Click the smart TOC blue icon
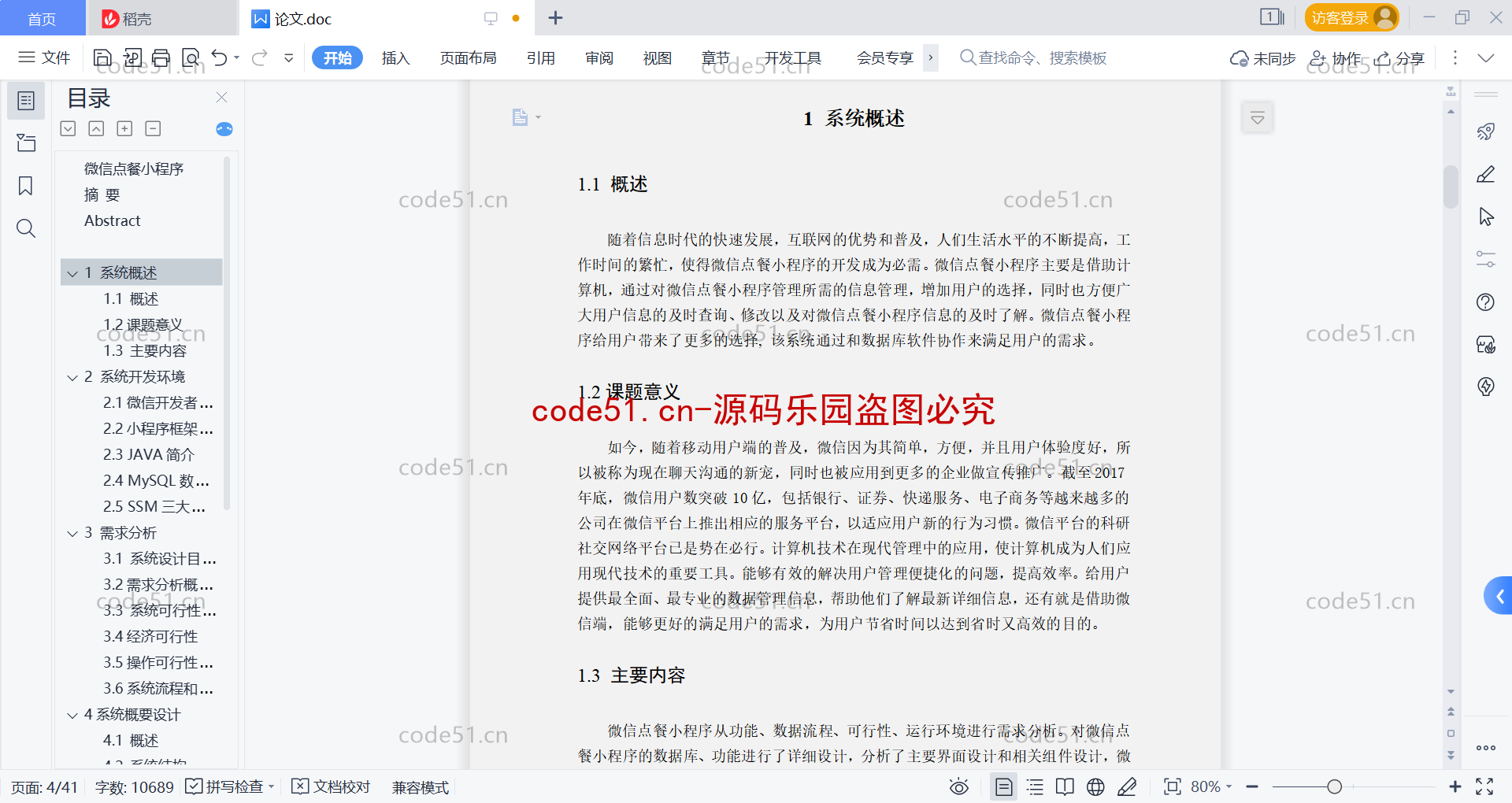This screenshot has width=1512, height=803. tap(224, 129)
